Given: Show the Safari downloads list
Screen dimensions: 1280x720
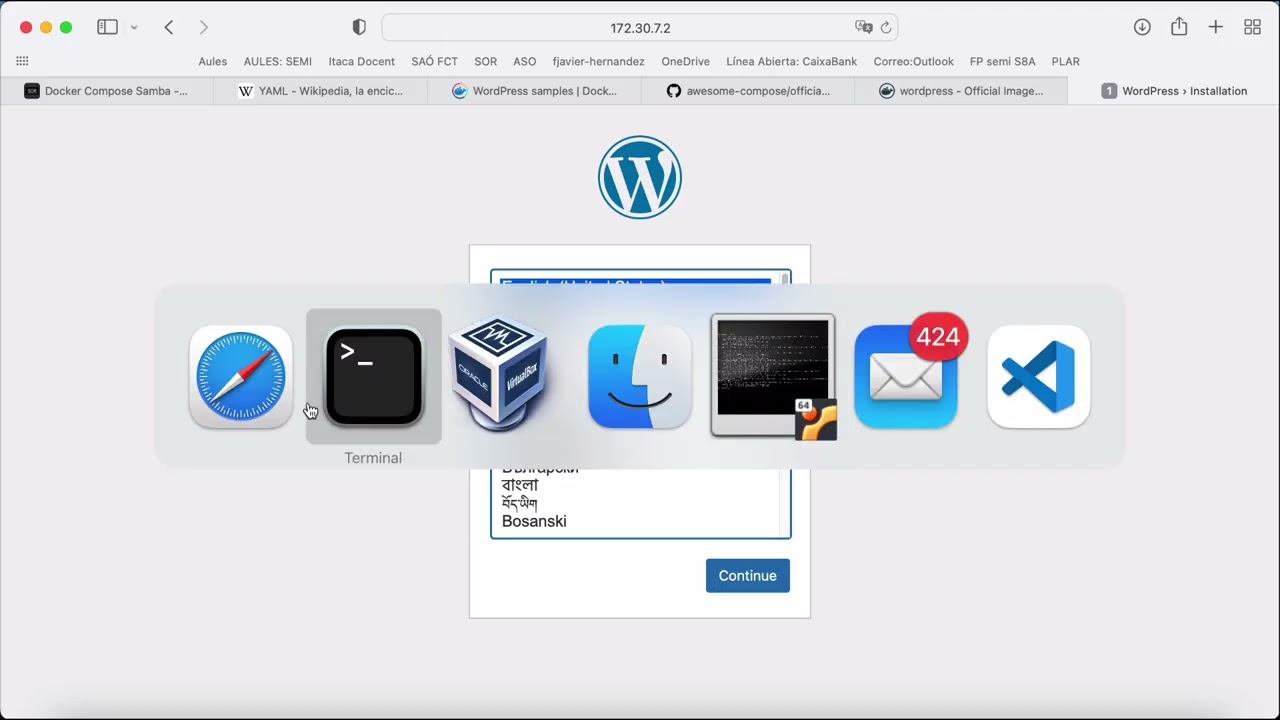Looking at the screenshot, I should (x=1142, y=27).
